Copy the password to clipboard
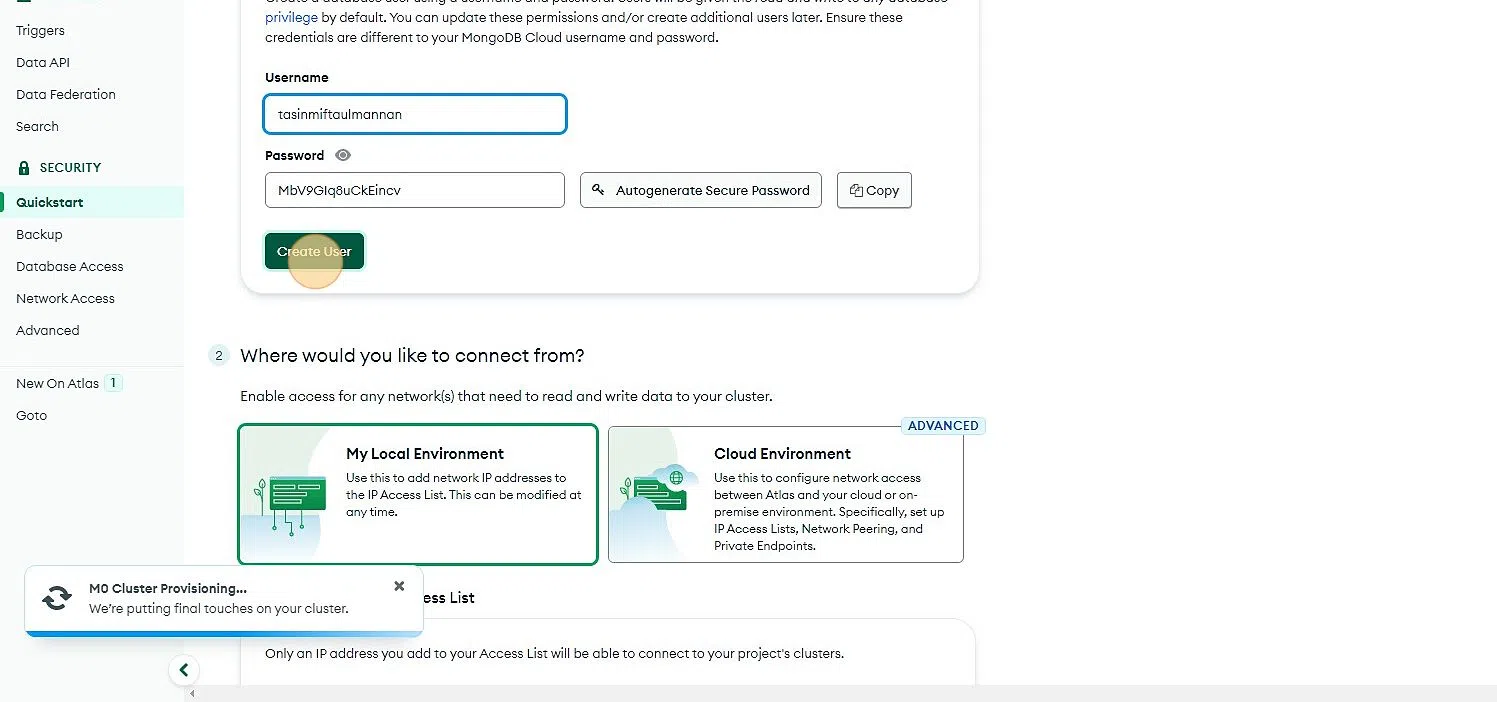1497x702 pixels. tap(874, 190)
